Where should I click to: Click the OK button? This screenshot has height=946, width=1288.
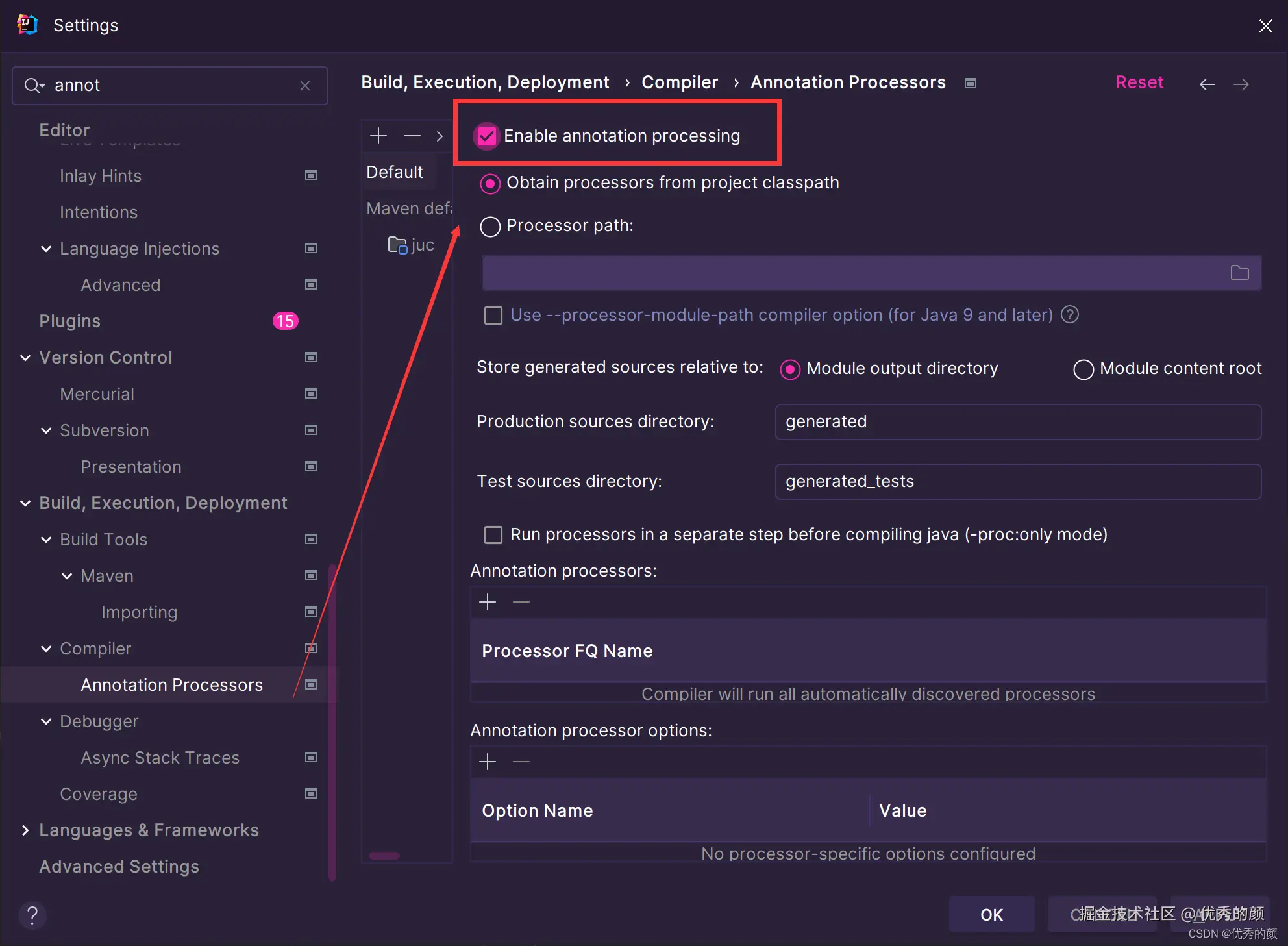[991, 914]
